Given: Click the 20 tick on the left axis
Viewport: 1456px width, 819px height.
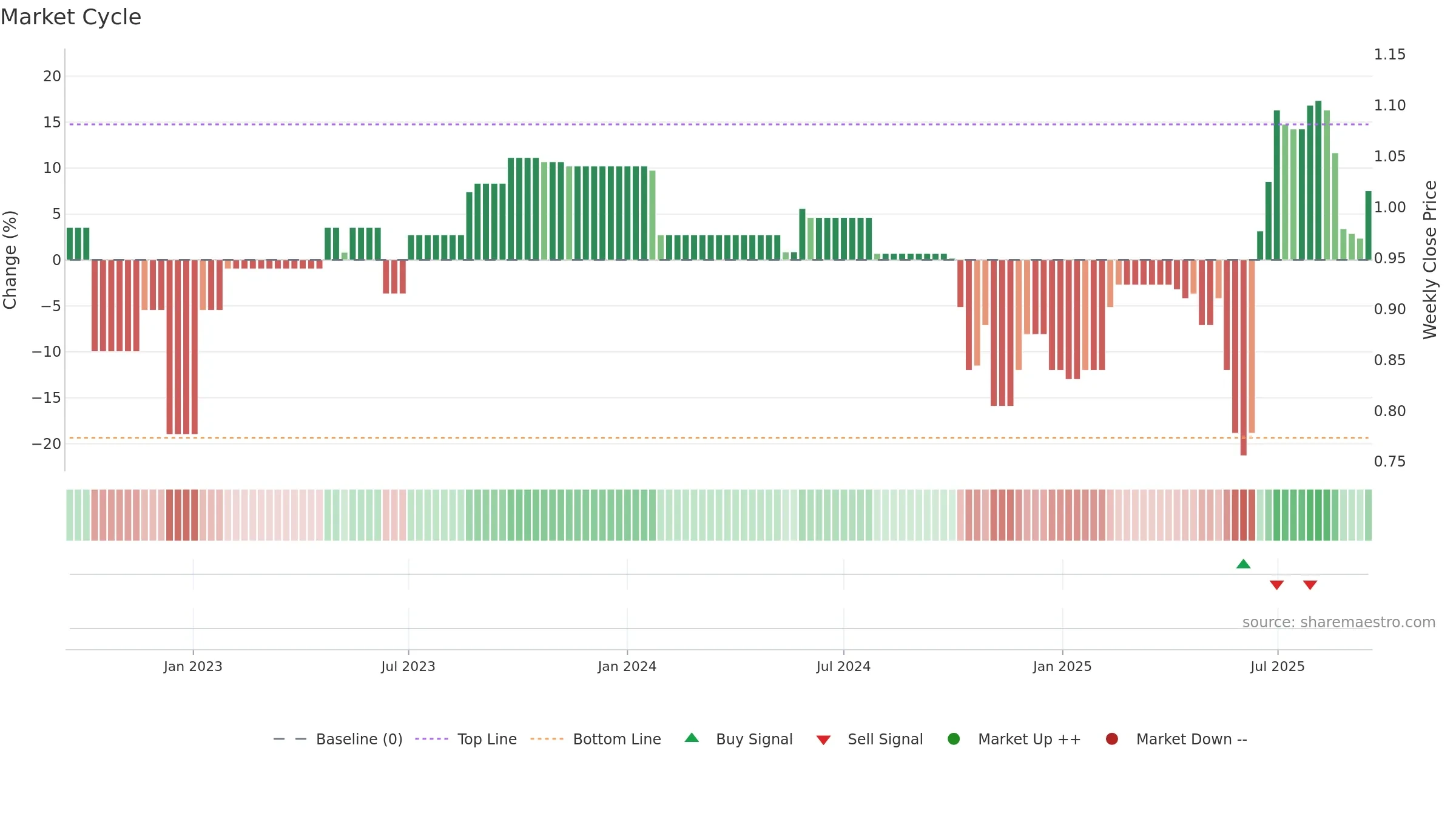Looking at the screenshot, I should pyautogui.click(x=52, y=76).
